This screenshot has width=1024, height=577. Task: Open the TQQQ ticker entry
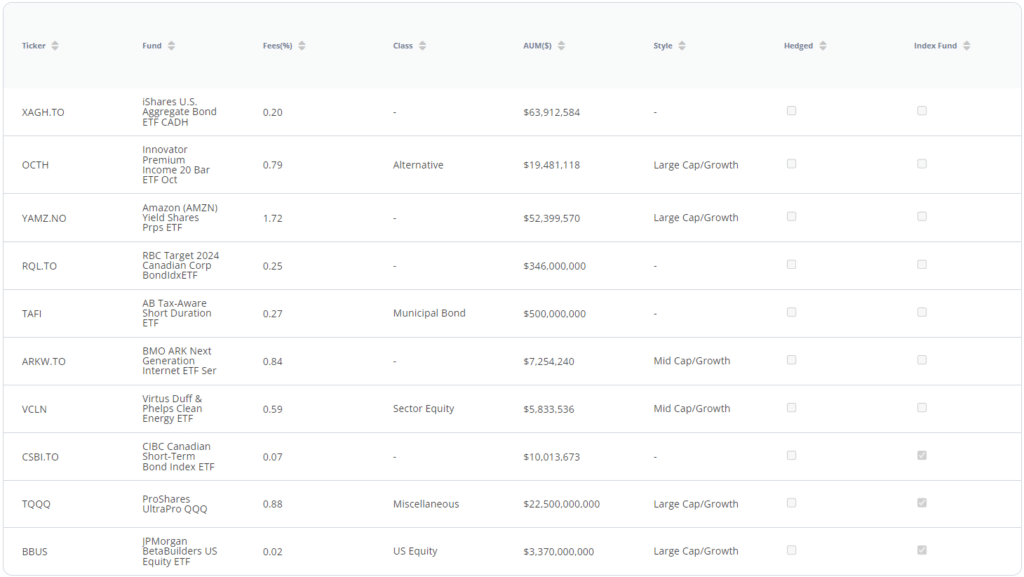tap(36, 504)
